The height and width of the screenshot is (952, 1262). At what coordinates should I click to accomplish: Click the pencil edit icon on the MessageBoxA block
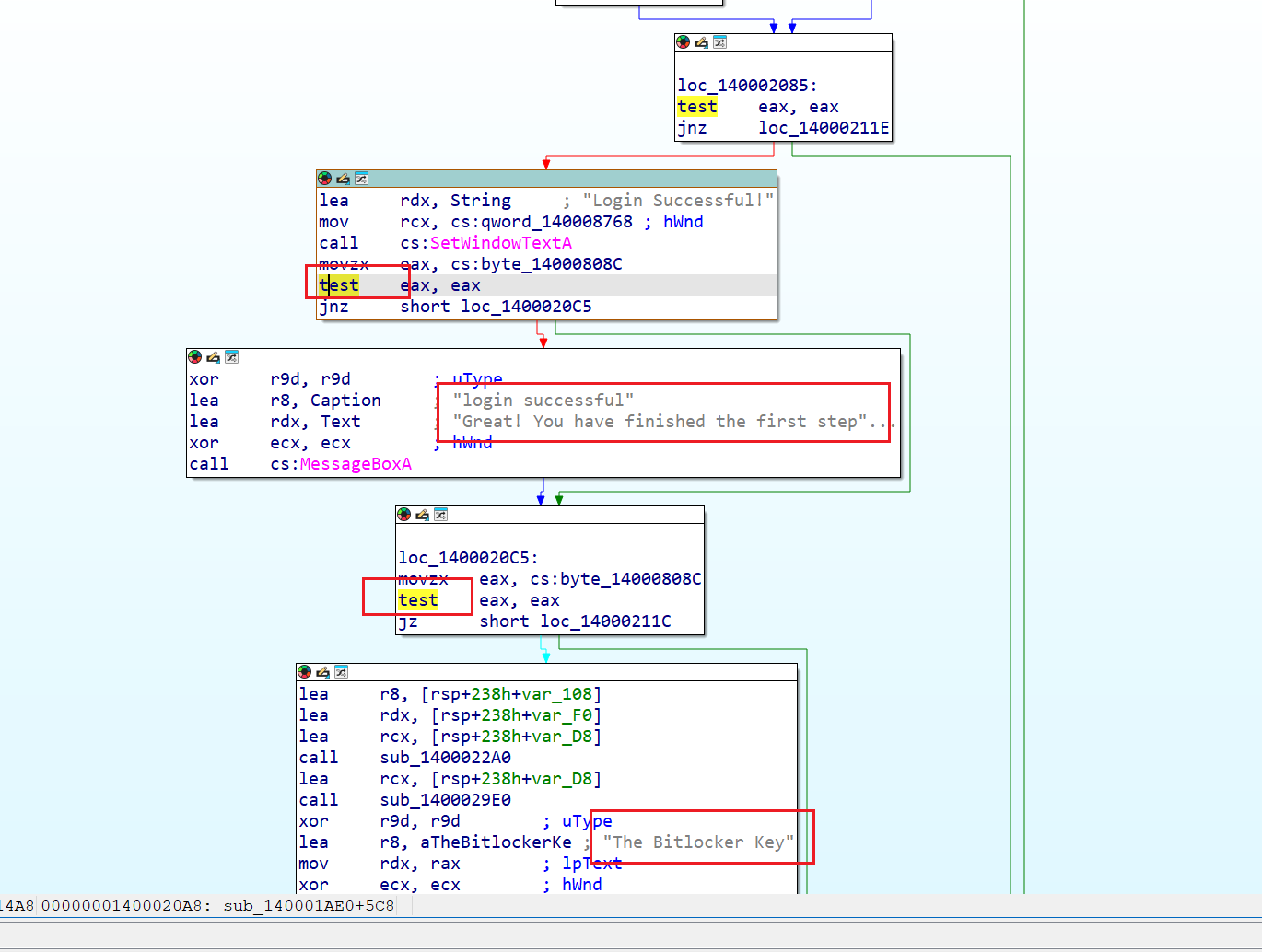click(x=213, y=357)
